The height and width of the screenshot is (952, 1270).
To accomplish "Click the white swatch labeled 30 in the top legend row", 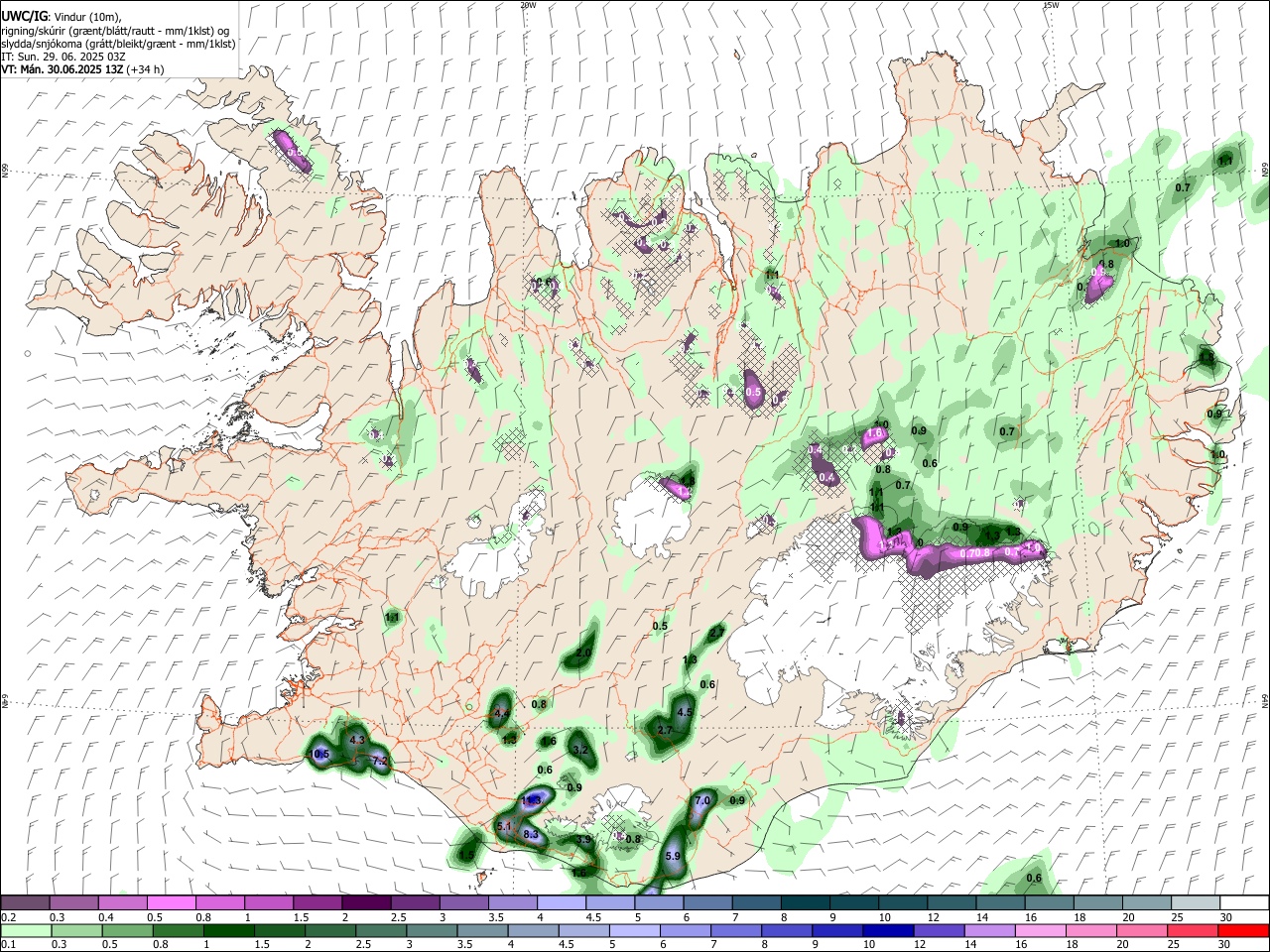I will point(1243,902).
